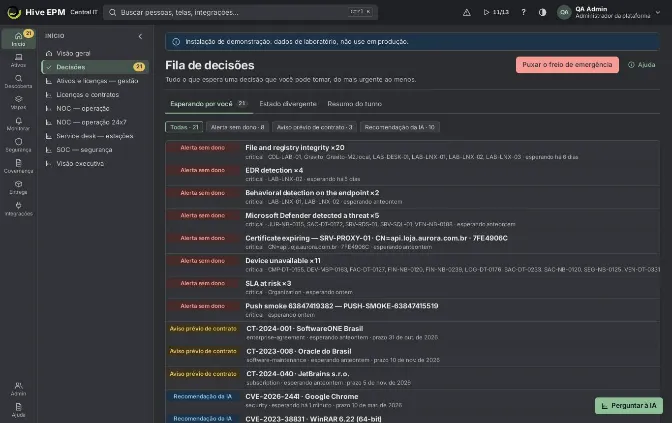Open Certificate expiring SRV-PROXY-01 alert

point(412,242)
